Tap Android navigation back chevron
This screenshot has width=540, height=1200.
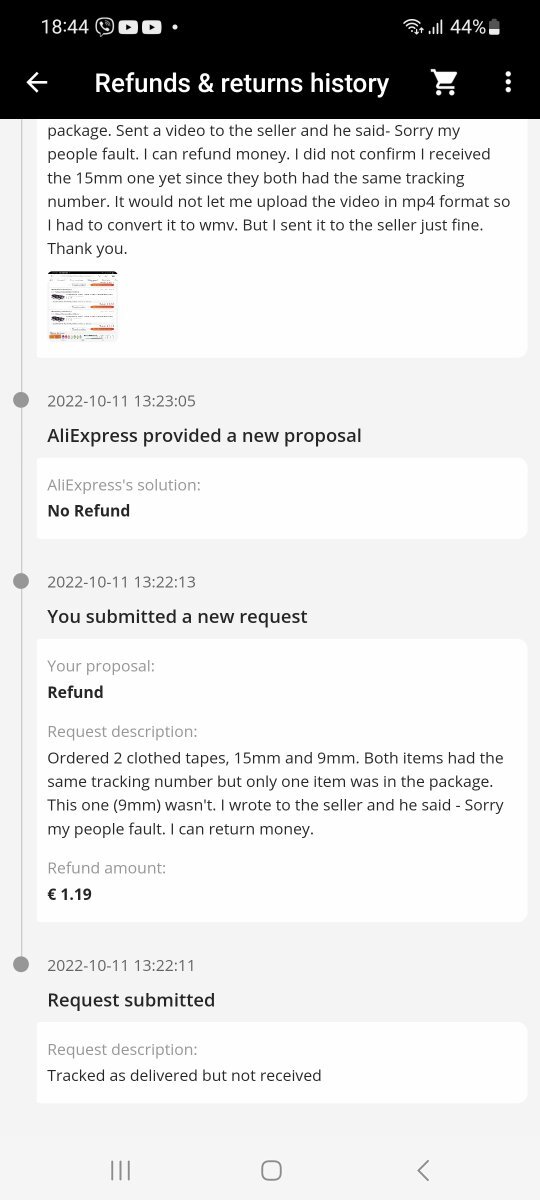423,1170
